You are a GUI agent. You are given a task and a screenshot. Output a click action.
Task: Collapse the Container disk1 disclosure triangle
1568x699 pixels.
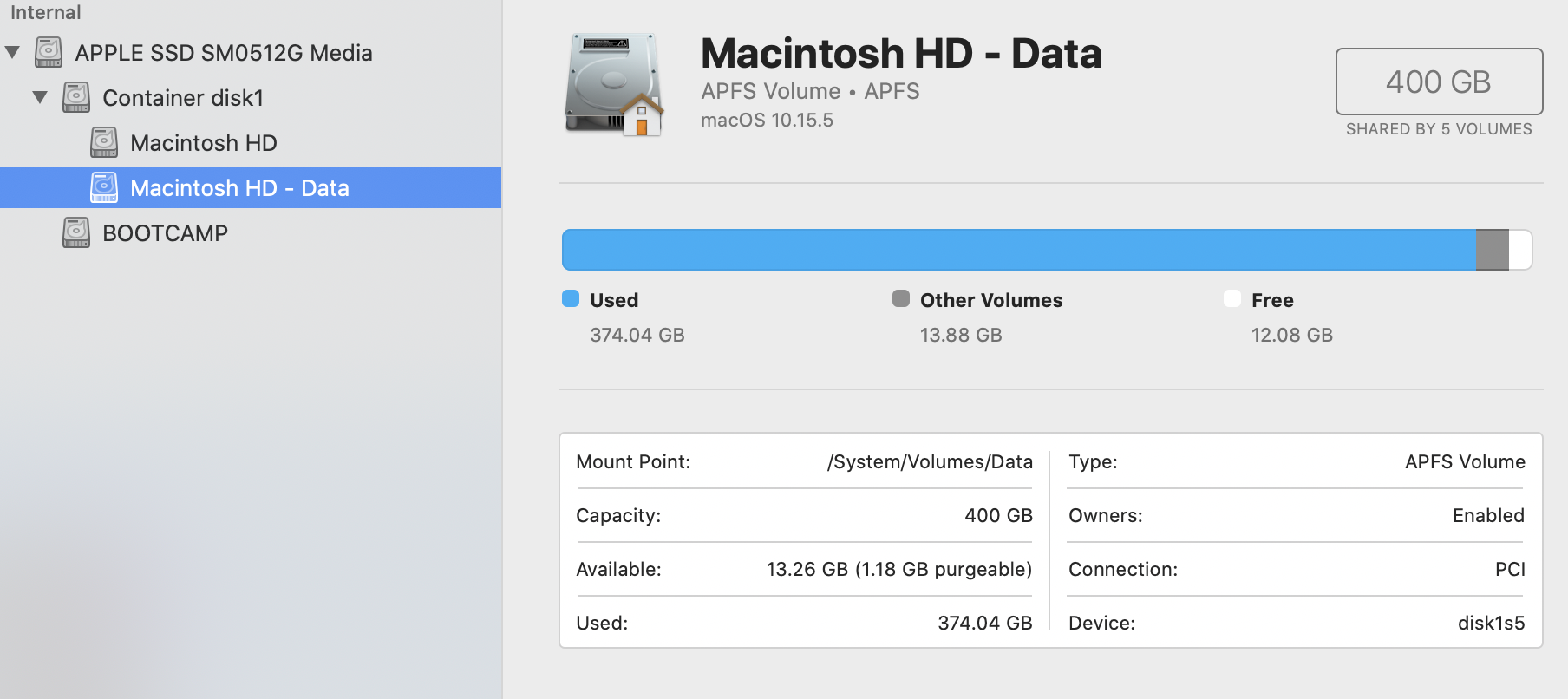(x=40, y=97)
